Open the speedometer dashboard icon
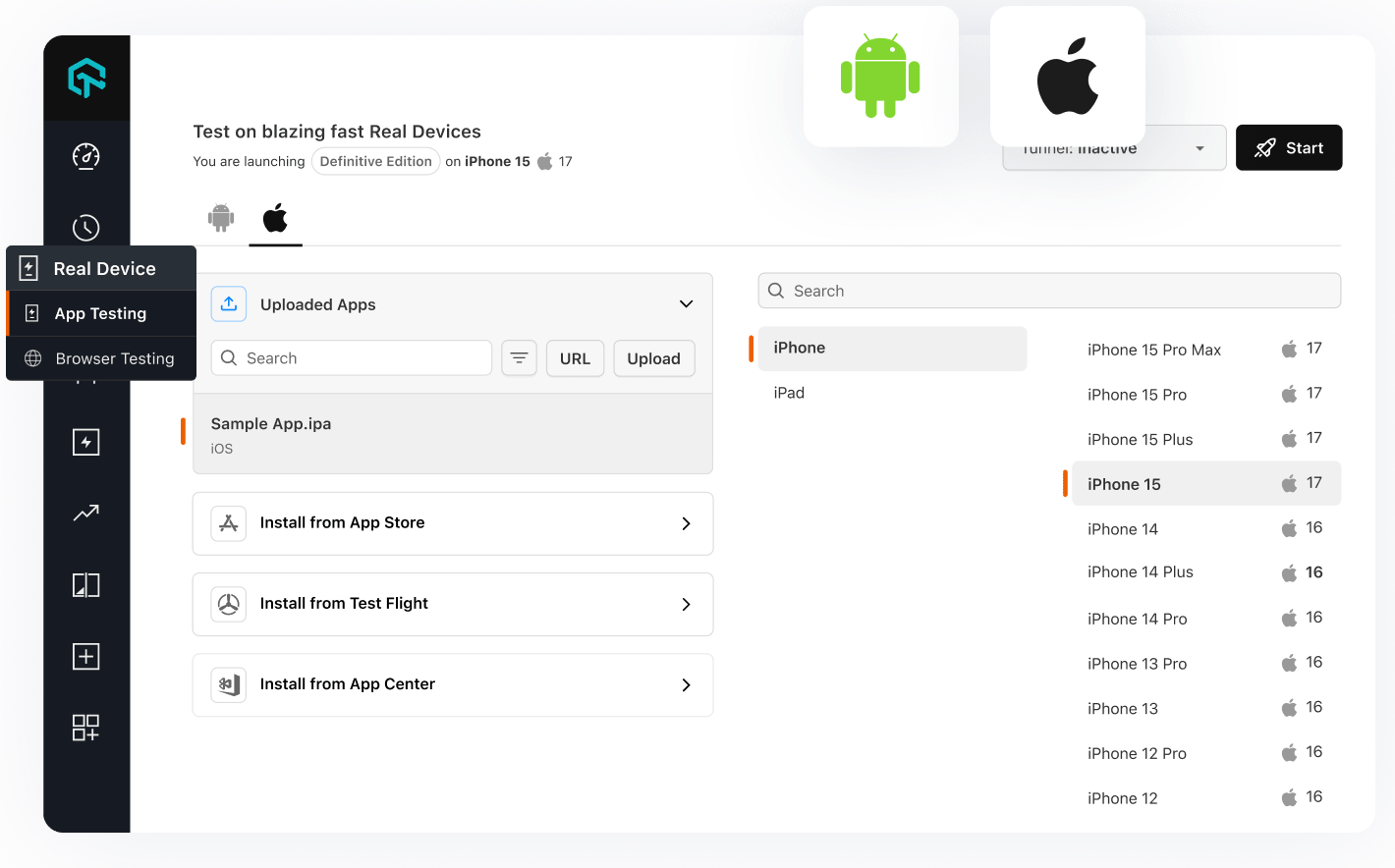This screenshot has width=1395, height=868. tap(85, 155)
